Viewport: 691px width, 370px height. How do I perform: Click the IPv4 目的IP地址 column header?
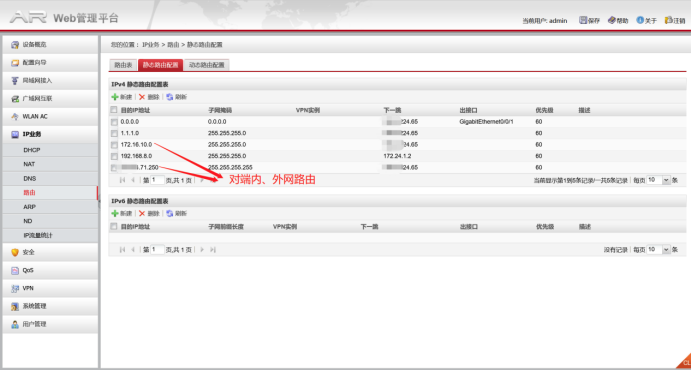(135, 110)
